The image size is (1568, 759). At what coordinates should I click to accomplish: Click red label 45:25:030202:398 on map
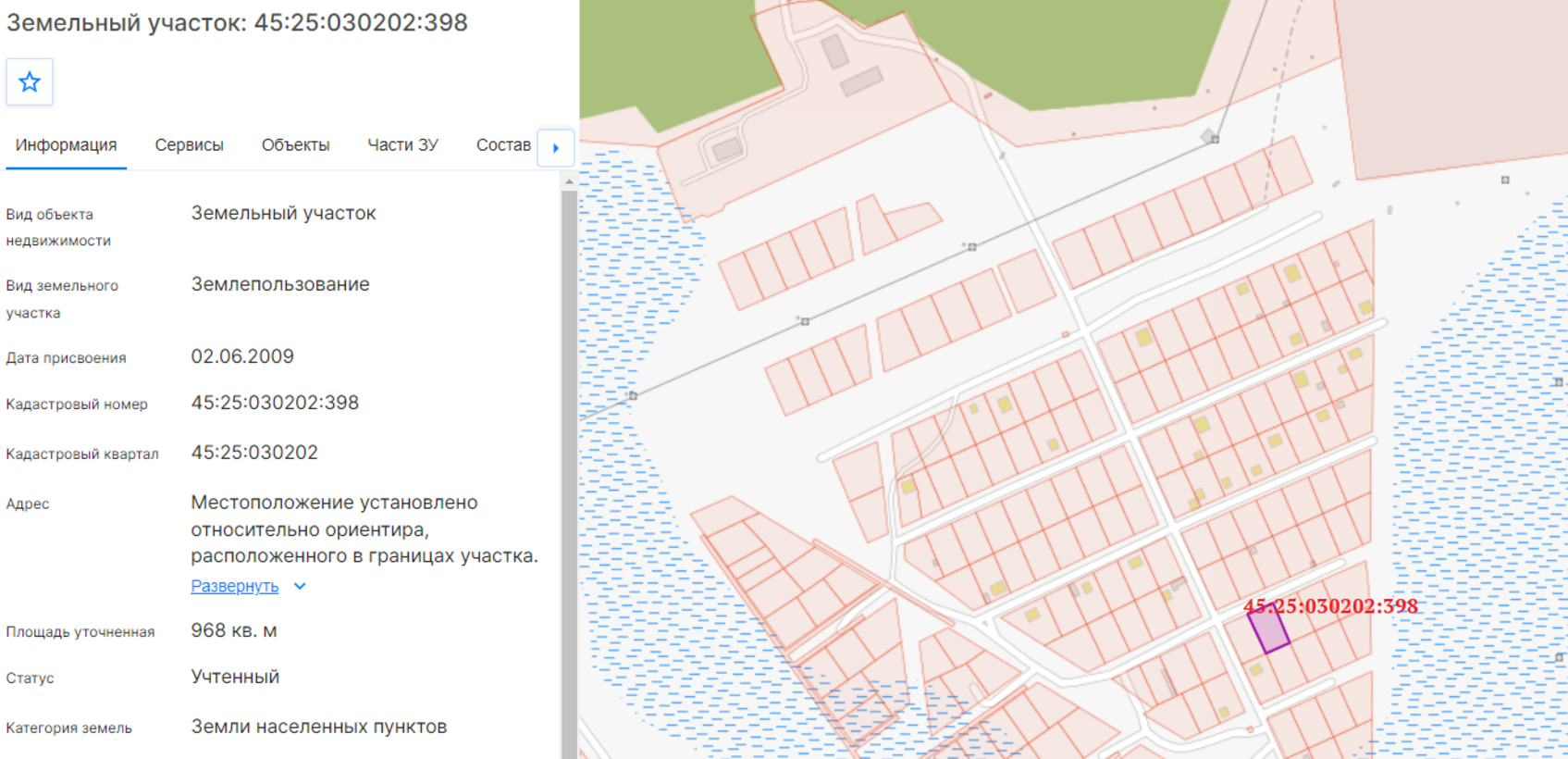tap(1329, 606)
